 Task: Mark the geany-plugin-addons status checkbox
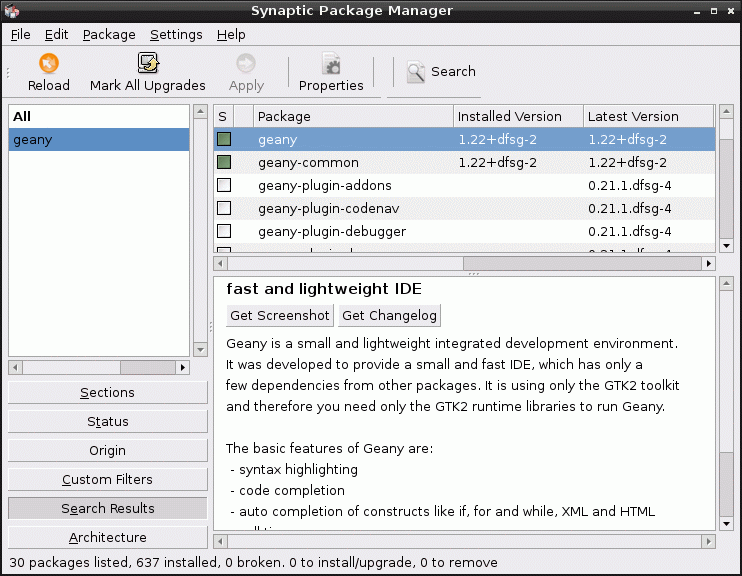(224, 185)
